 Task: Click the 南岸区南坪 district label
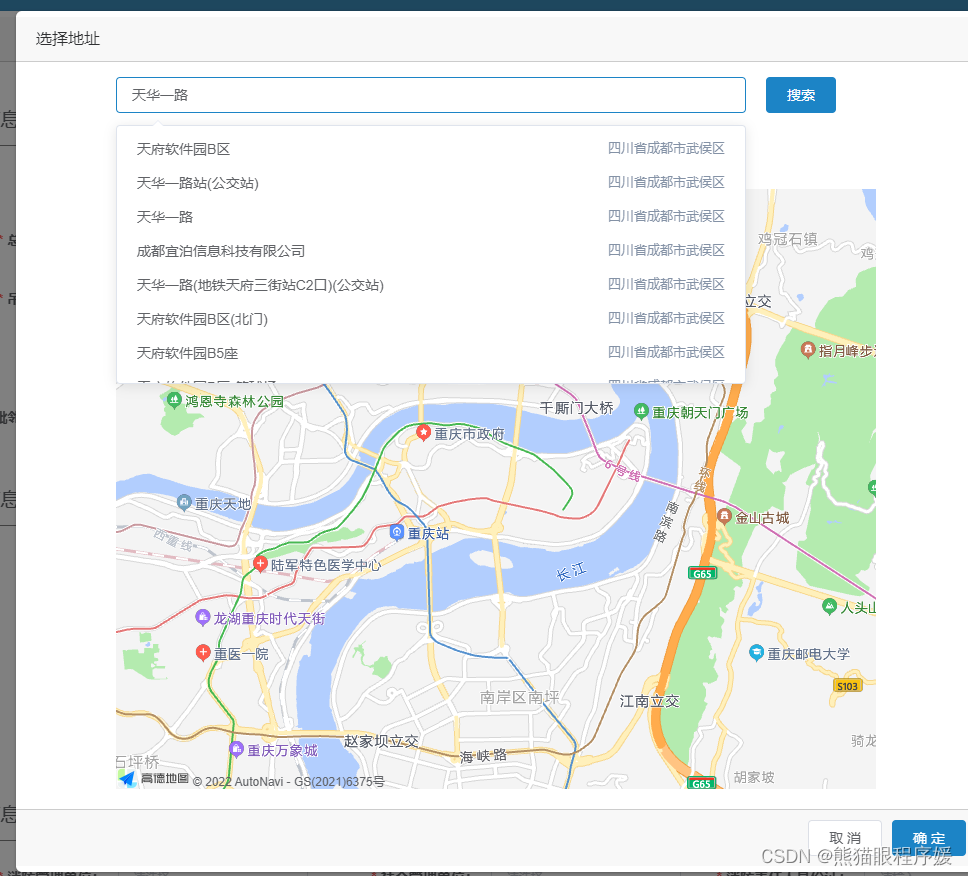click(520, 697)
